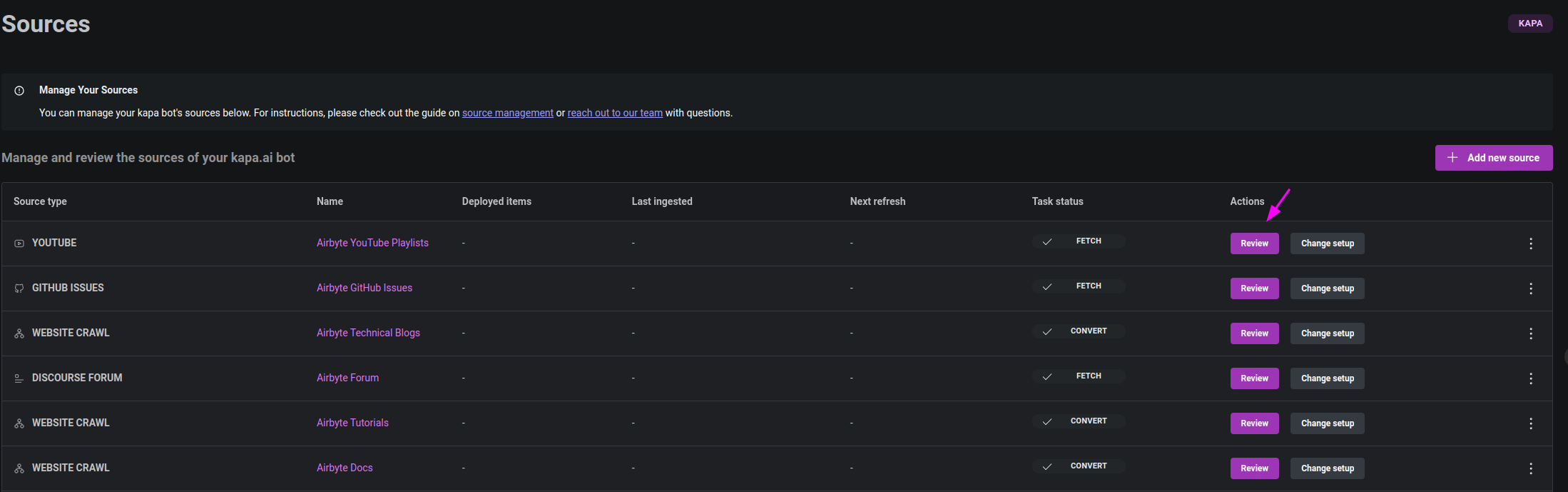Click the GitHub Issues source type icon
1568x492 pixels.
(19, 288)
